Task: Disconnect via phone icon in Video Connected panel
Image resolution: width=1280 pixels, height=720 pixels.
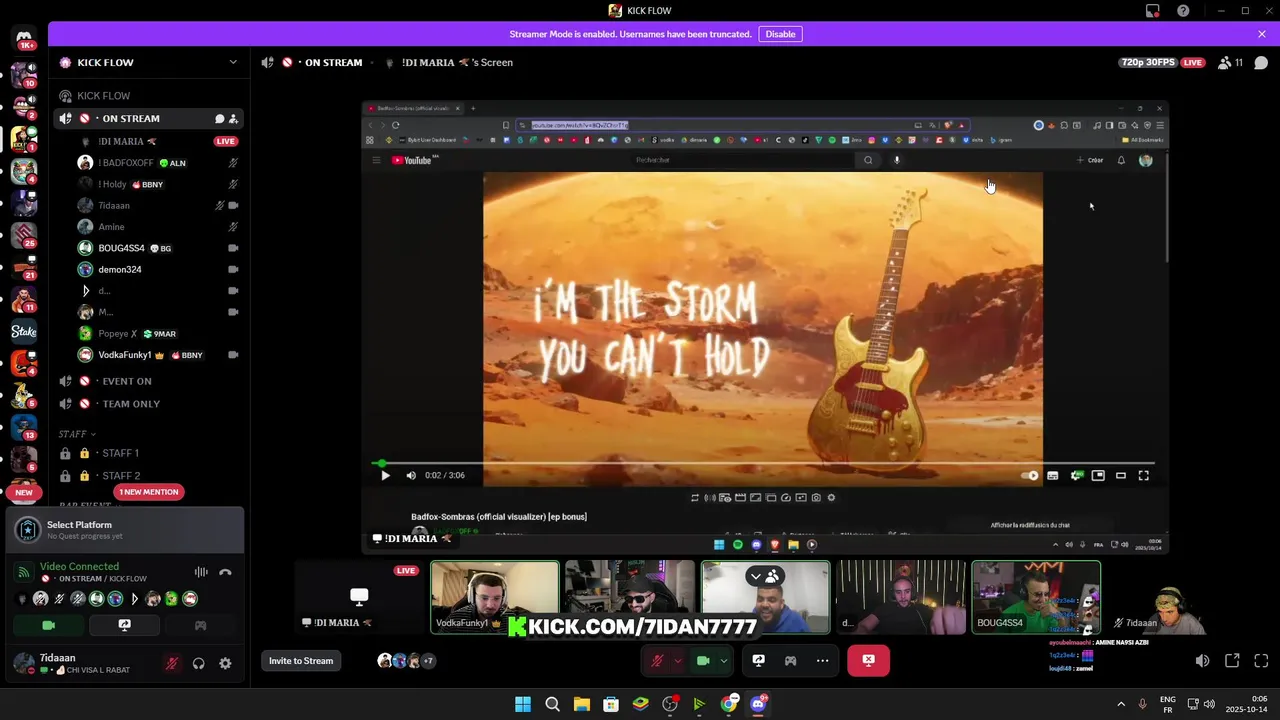Action: click(x=225, y=572)
